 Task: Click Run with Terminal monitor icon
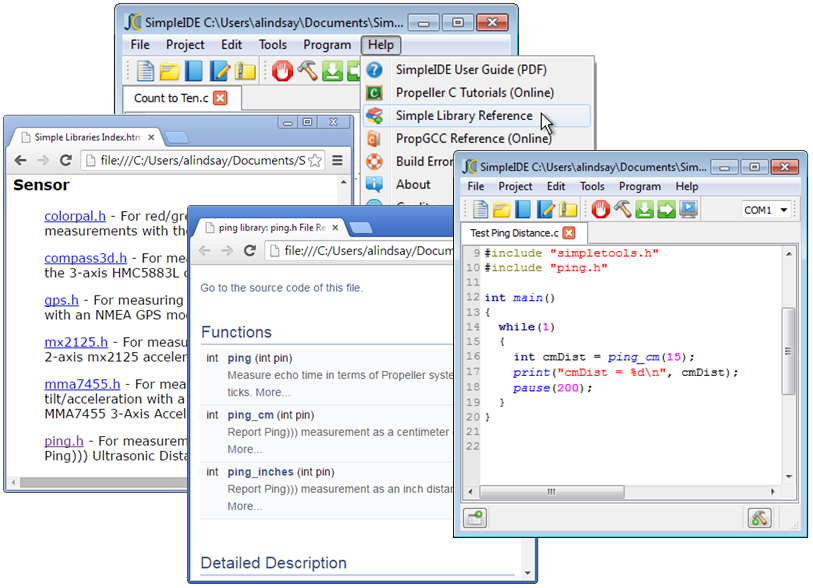(689, 209)
